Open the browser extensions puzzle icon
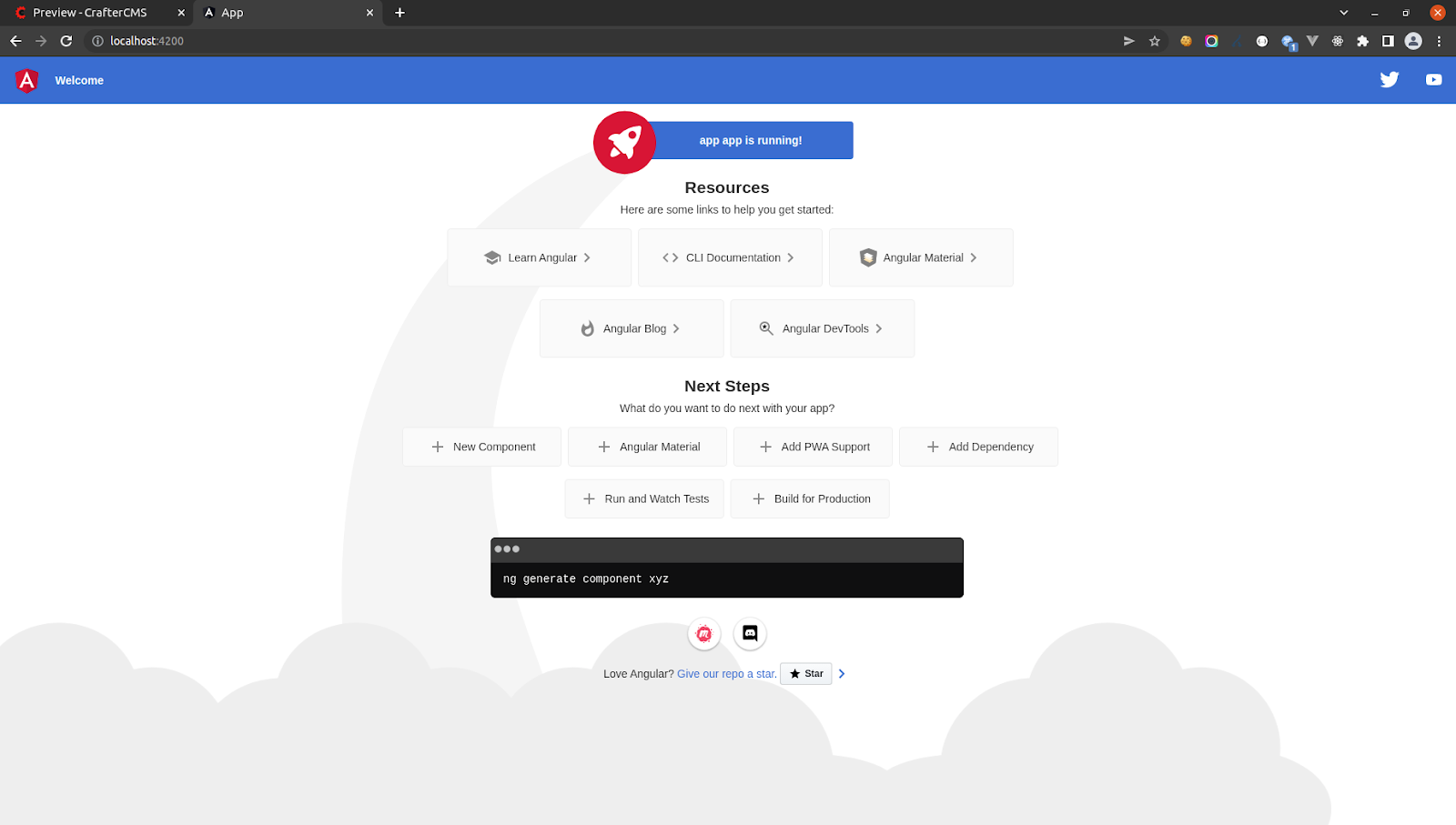Screen dimensions: 1456x825 pos(1362,41)
